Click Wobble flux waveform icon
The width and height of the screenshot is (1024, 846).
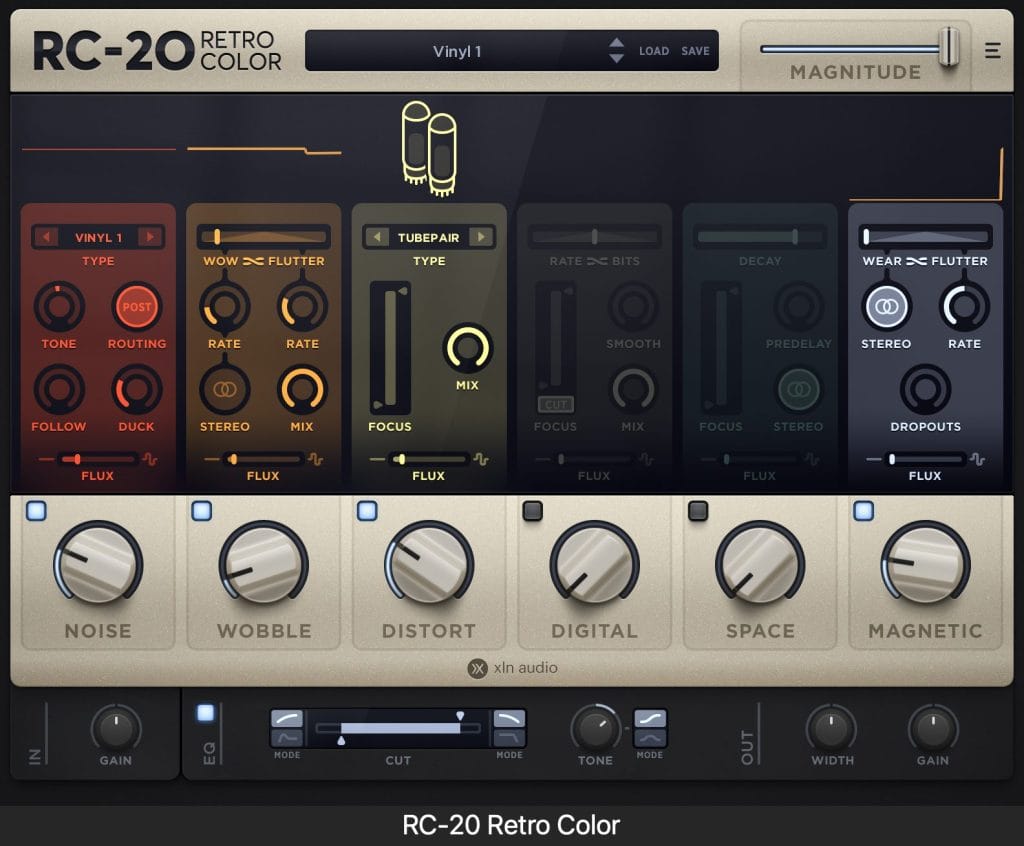coord(315,459)
